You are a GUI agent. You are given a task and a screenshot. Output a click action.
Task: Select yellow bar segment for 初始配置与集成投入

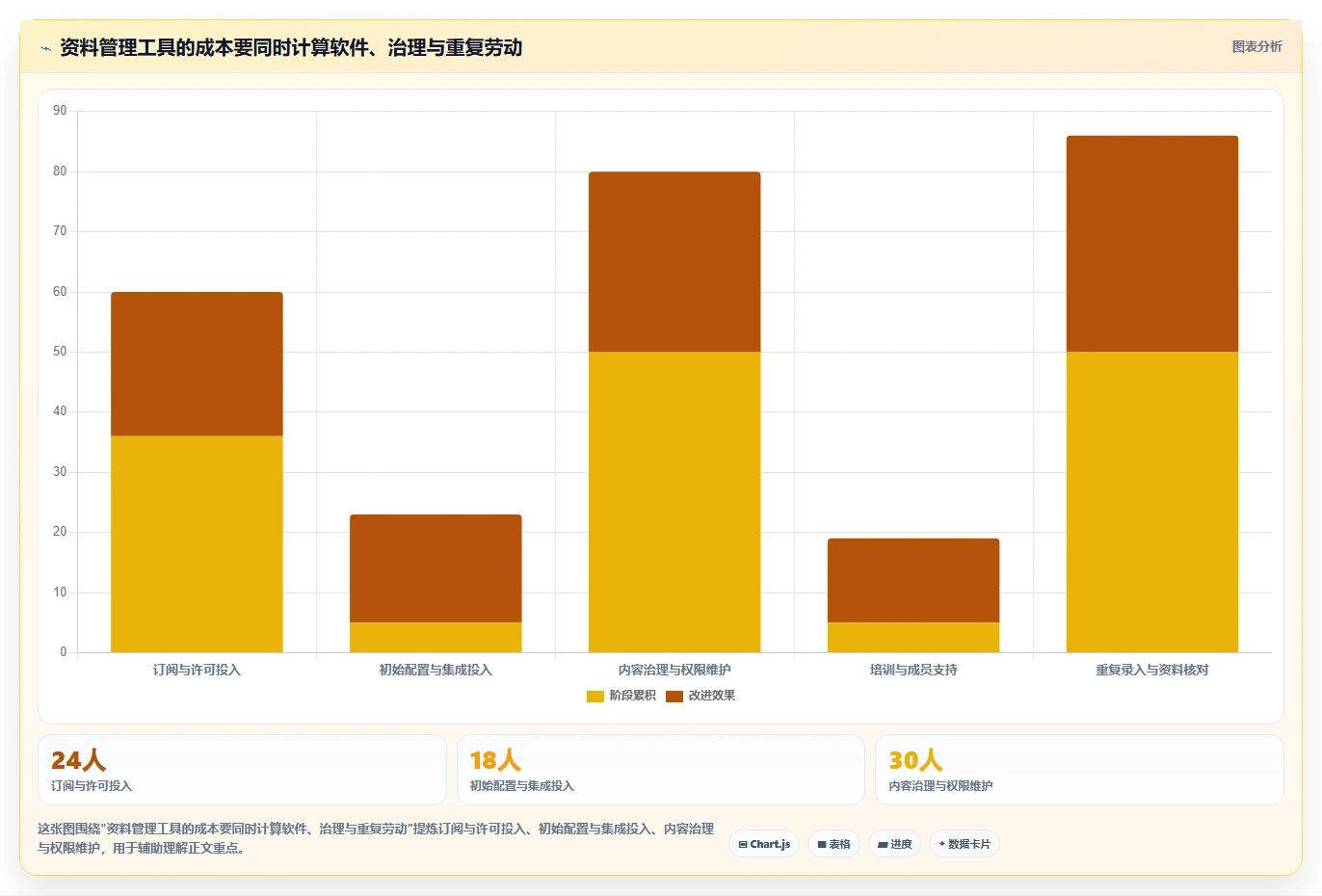tap(436, 637)
